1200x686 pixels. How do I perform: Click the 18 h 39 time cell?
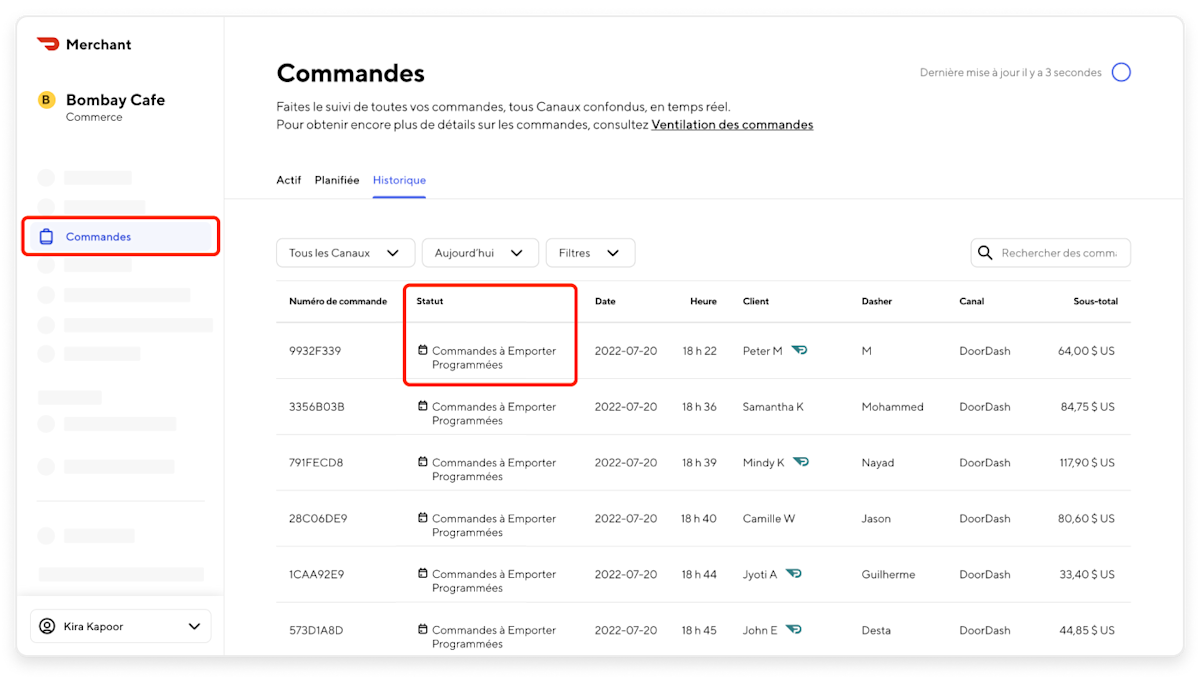(x=699, y=463)
